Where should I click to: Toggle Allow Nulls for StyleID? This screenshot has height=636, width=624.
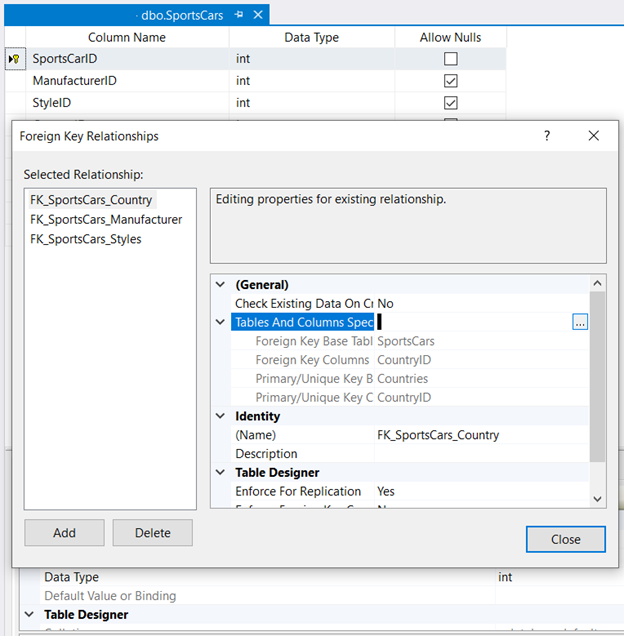pos(450,103)
